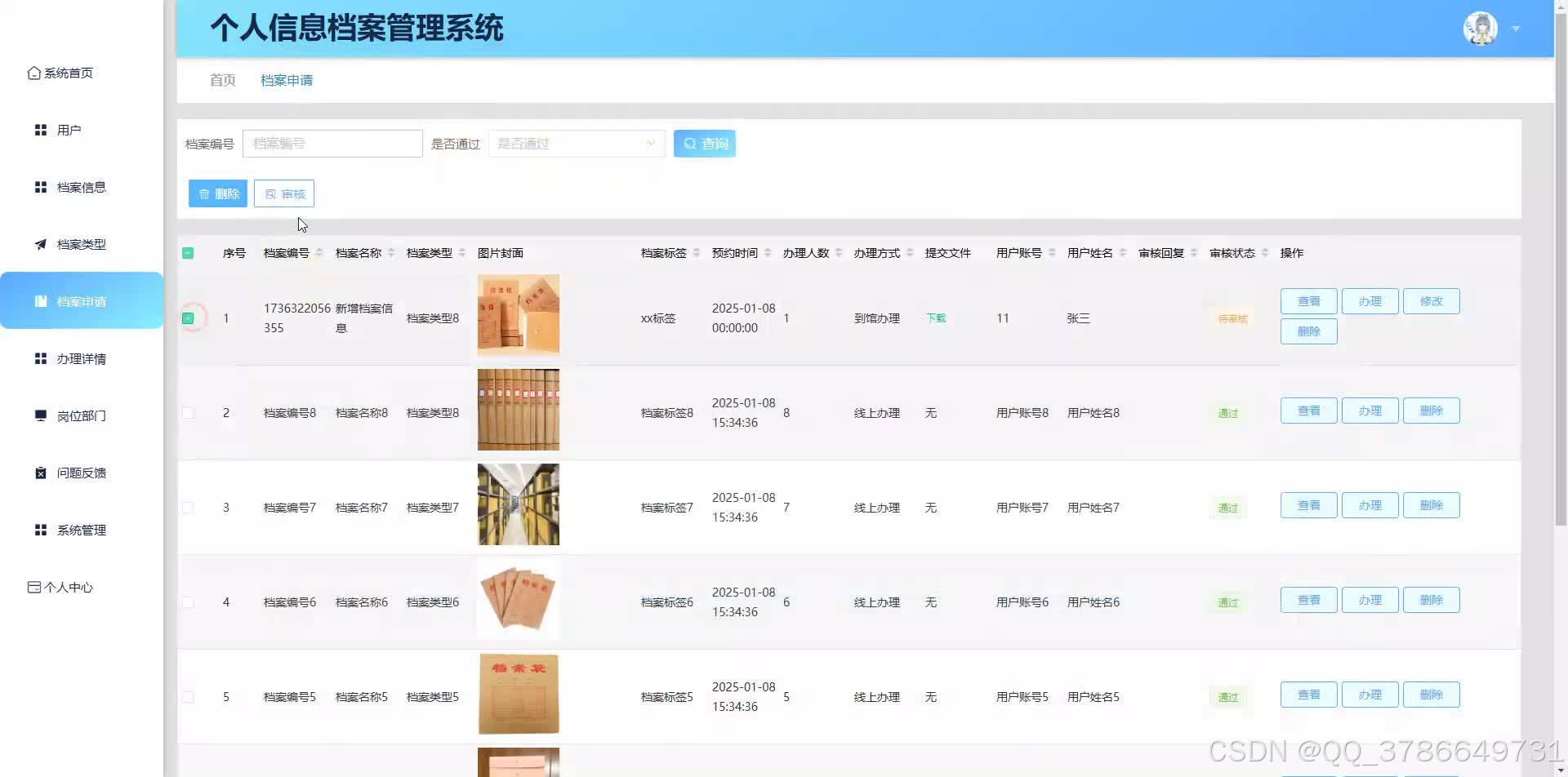Click the sort arrows on 预约时间 column
1568x777 pixels.
766,253
